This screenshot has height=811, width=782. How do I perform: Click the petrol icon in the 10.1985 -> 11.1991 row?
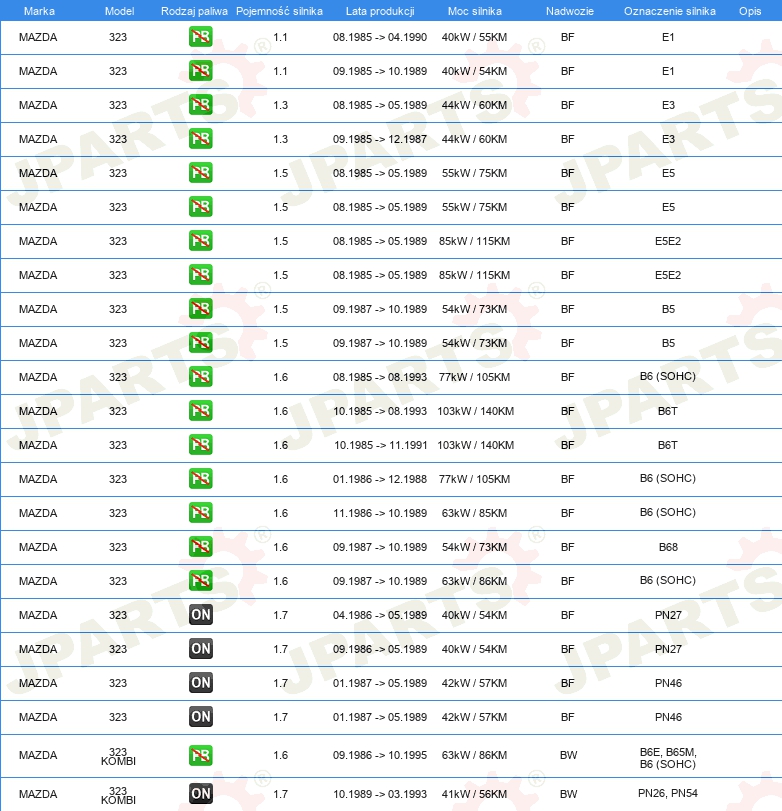click(x=201, y=445)
